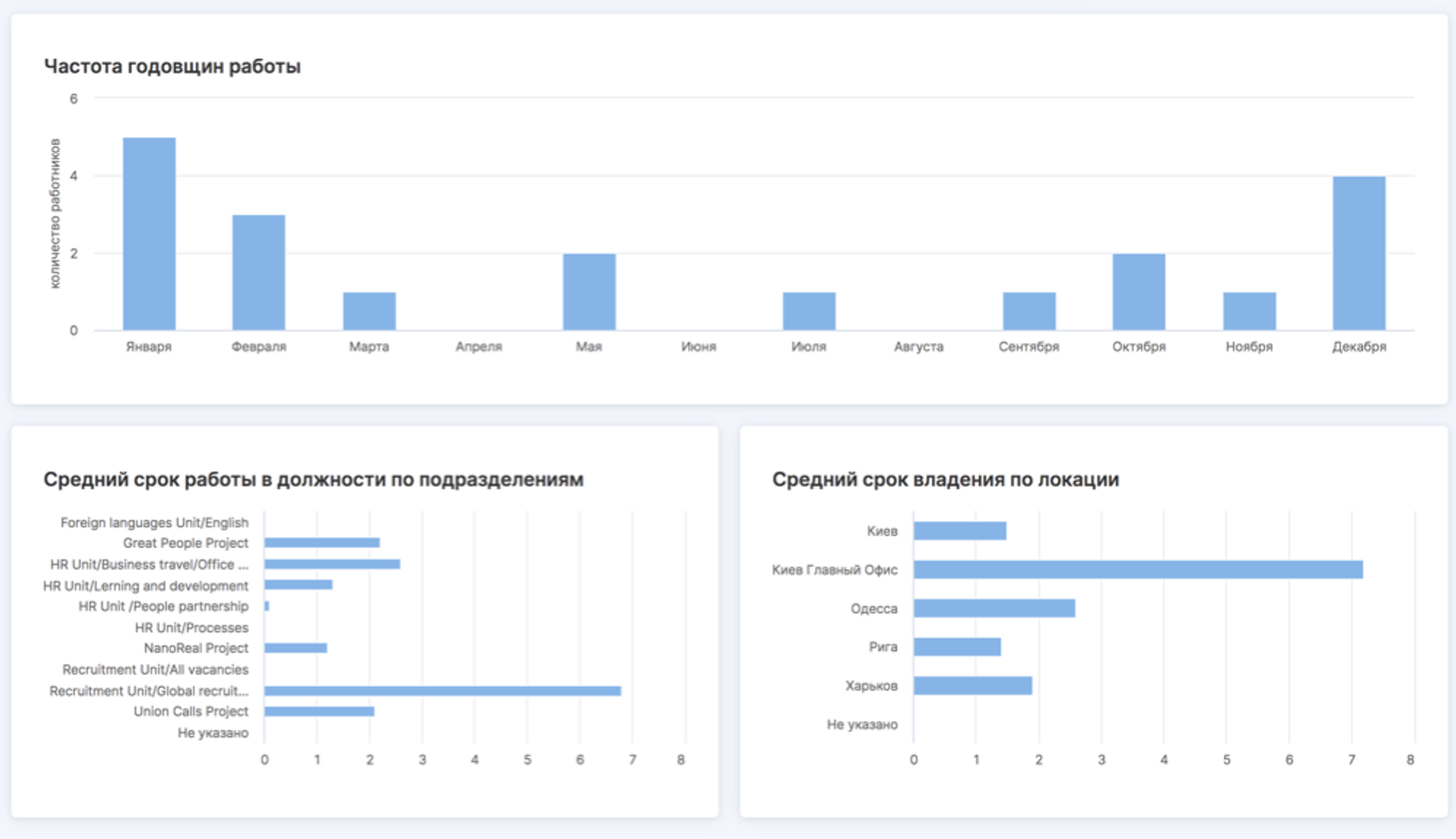The image size is (1456, 839).
Task: Click the Одесса location label
Action: coord(874,609)
